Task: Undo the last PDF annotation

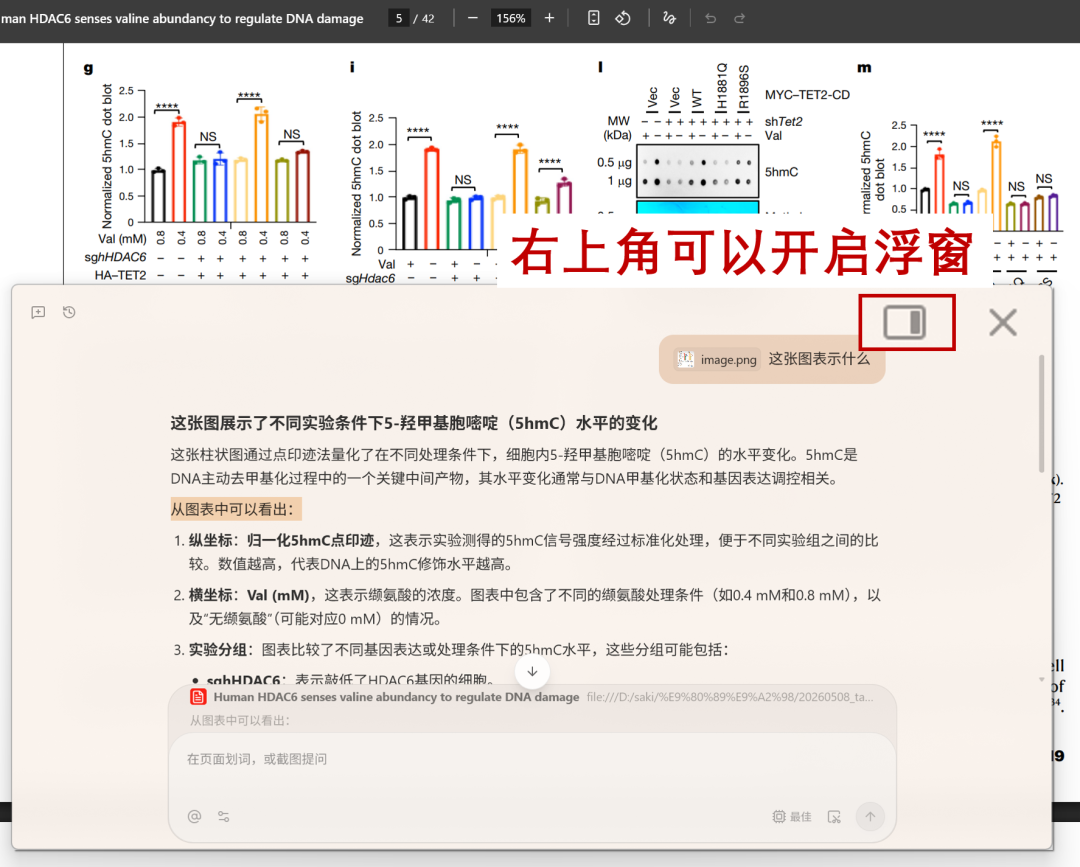Action: (x=710, y=19)
